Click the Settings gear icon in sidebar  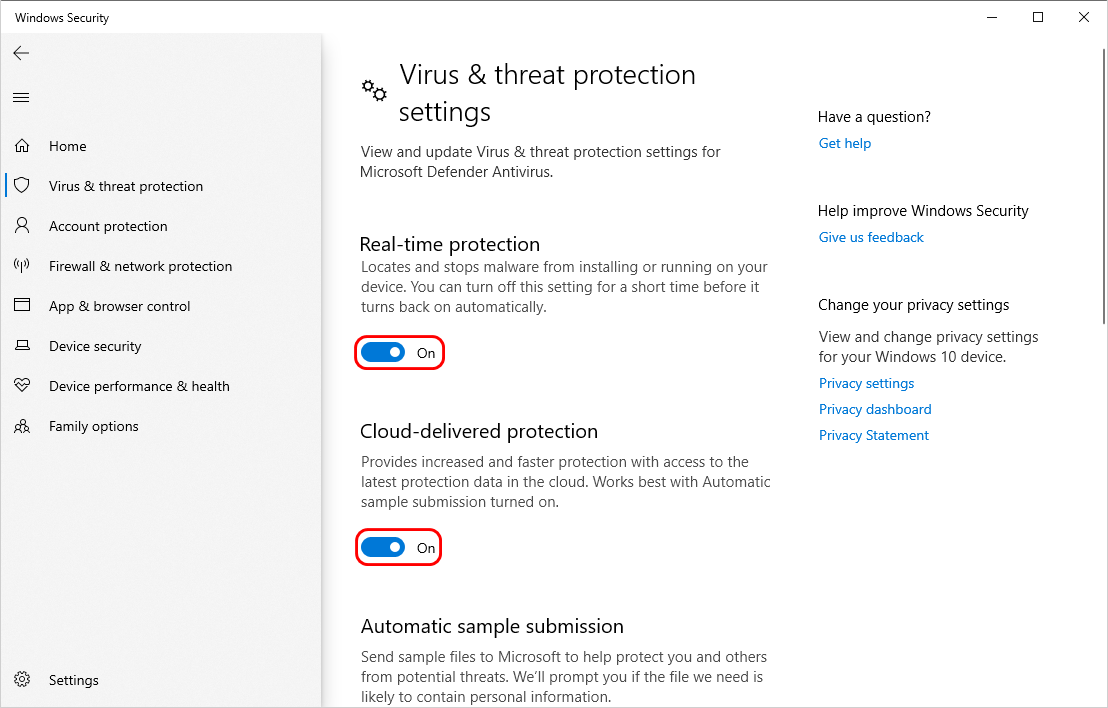[x=21, y=680]
